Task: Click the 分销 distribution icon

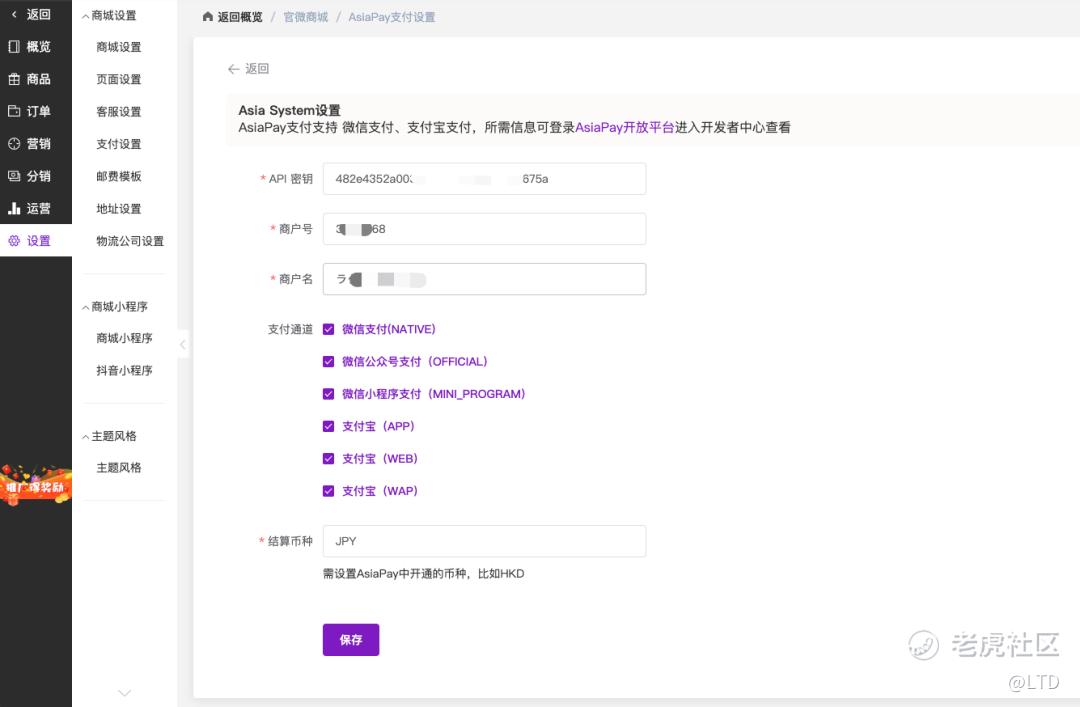Action: coord(14,176)
